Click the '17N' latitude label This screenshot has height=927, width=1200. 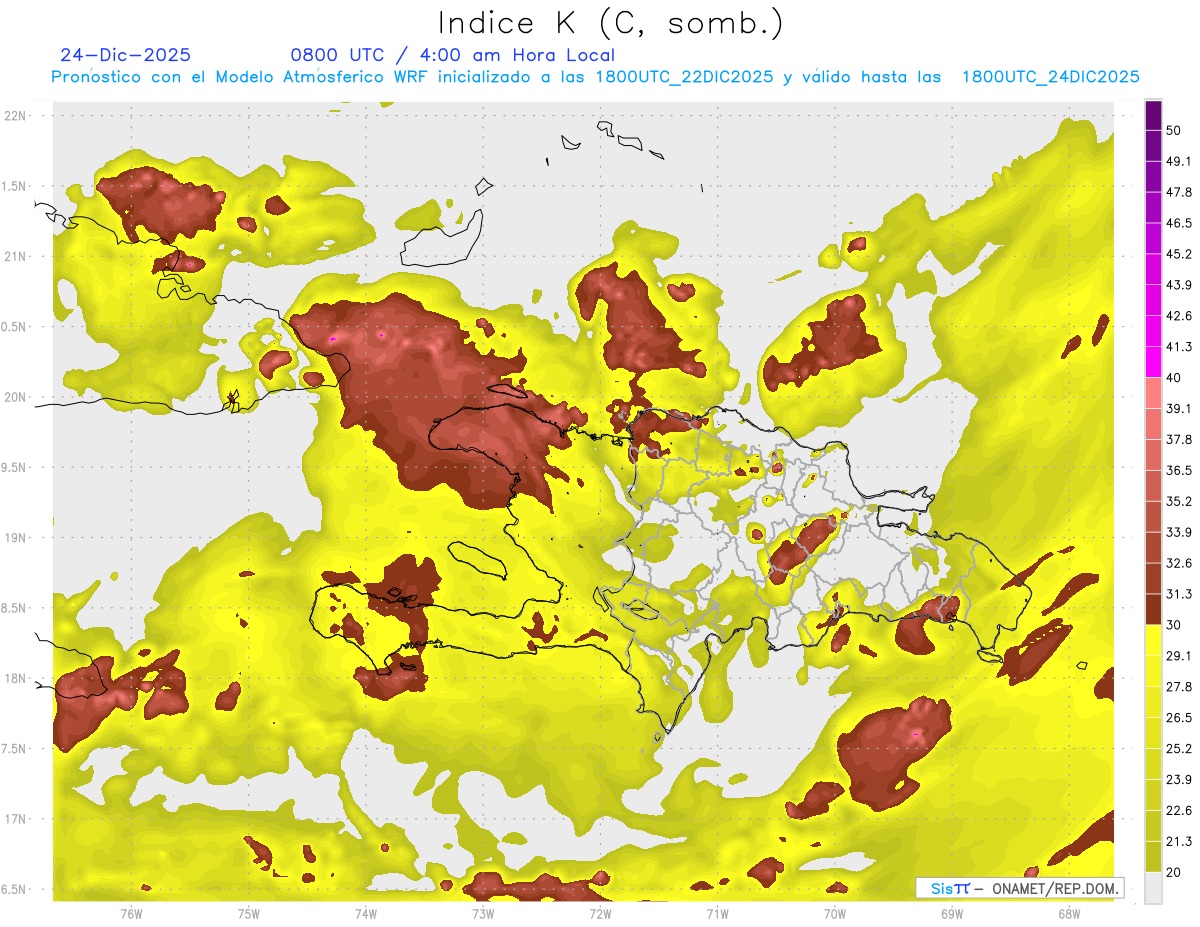pyautogui.click(x=16, y=819)
